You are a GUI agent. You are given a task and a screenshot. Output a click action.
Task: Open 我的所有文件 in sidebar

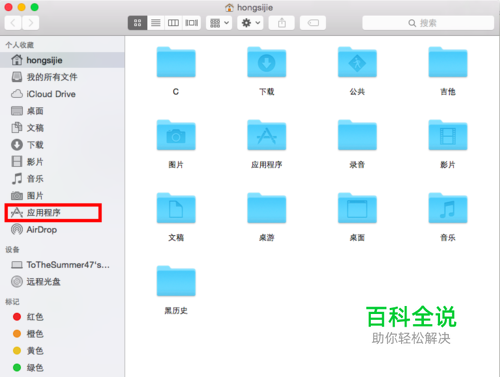pos(62,77)
